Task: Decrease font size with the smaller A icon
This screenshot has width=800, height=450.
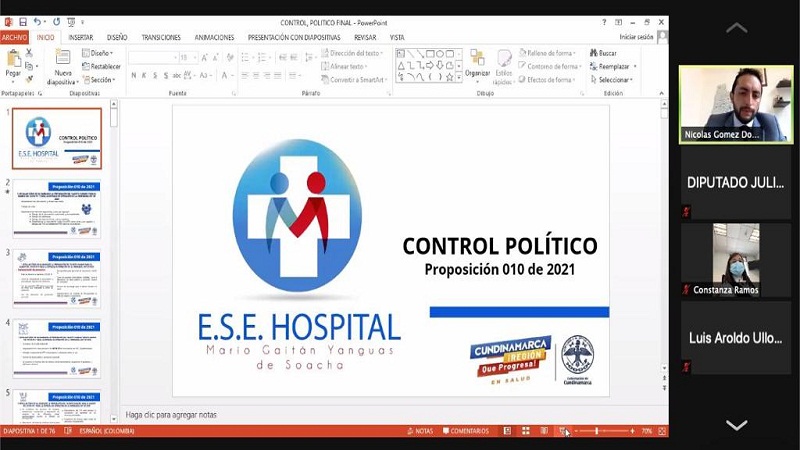Action: [x=215, y=58]
